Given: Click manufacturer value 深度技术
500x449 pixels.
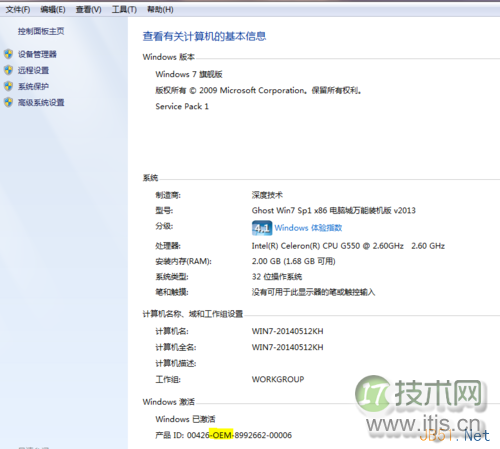Looking at the screenshot, I should point(267,195).
